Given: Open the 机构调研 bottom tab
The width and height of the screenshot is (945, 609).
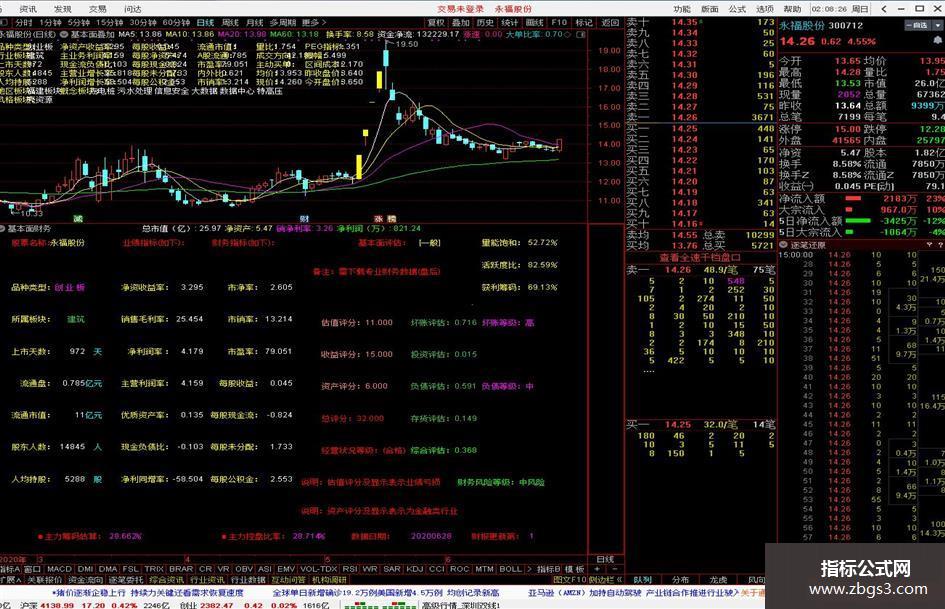Looking at the screenshot, I should (x=329, y=579).
